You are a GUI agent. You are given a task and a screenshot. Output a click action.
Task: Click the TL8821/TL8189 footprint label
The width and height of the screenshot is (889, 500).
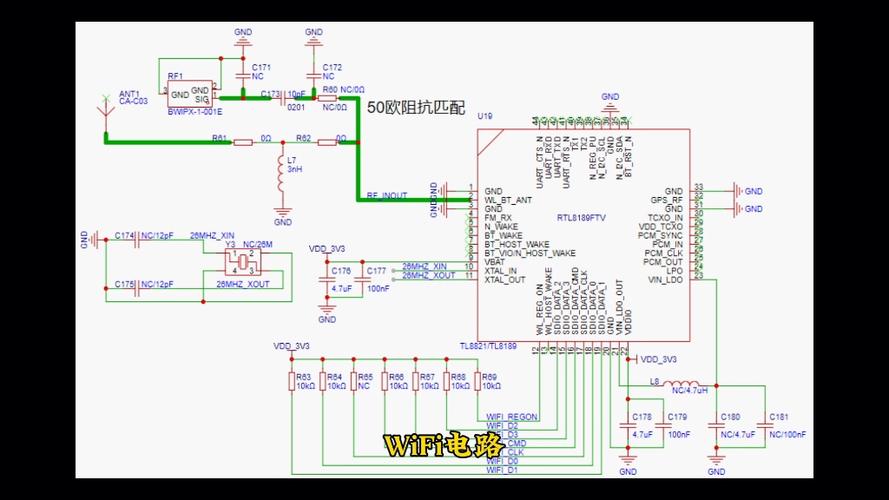488,346
